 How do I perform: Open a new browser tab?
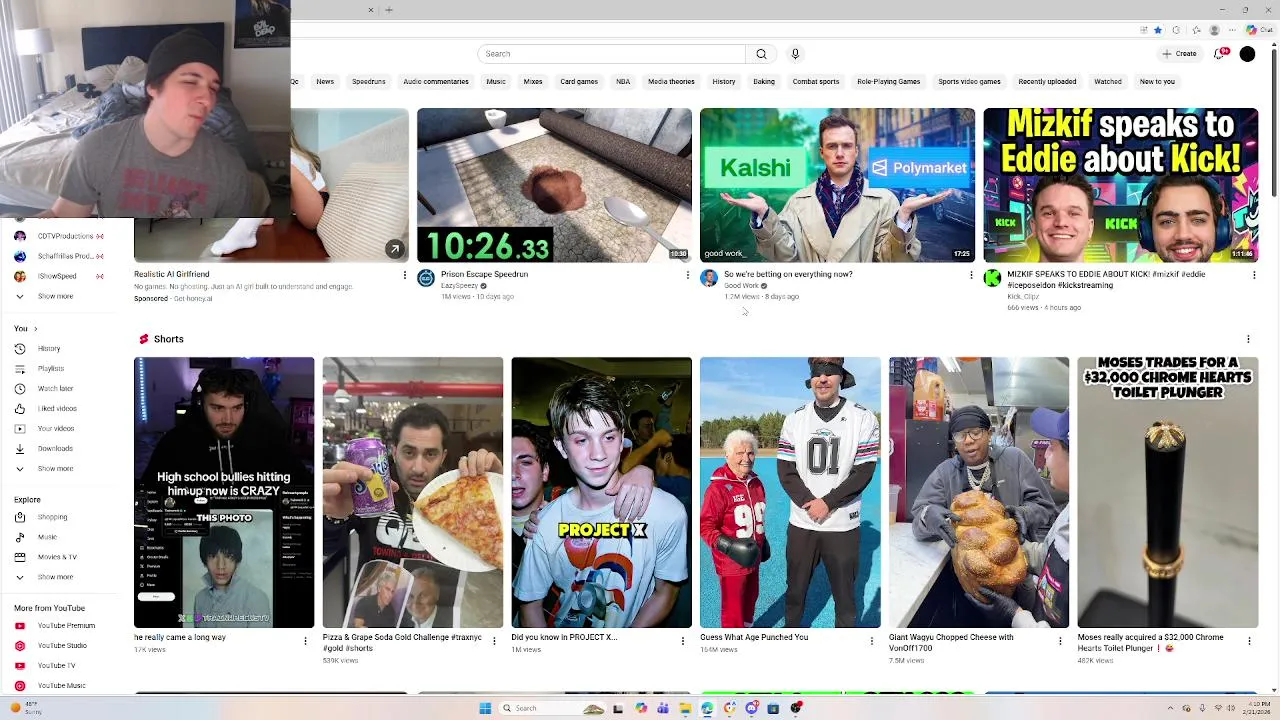pos(389,10)
